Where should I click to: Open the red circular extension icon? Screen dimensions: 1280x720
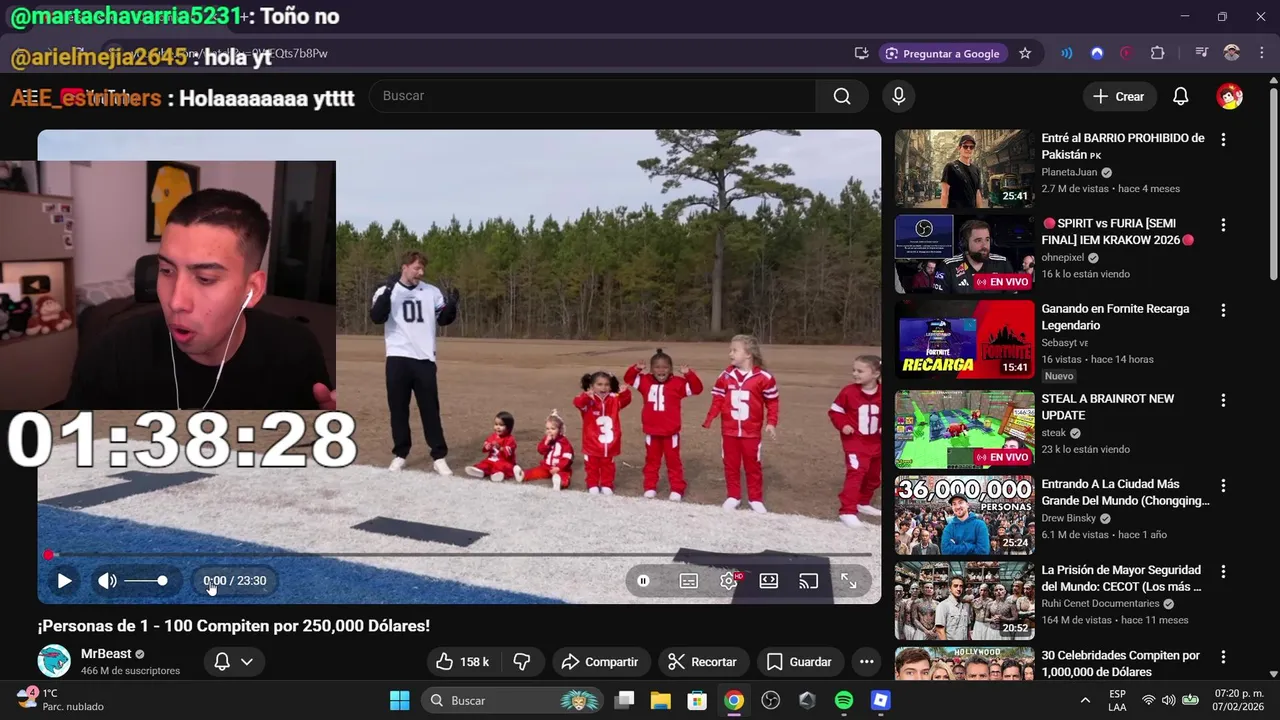1127,53
